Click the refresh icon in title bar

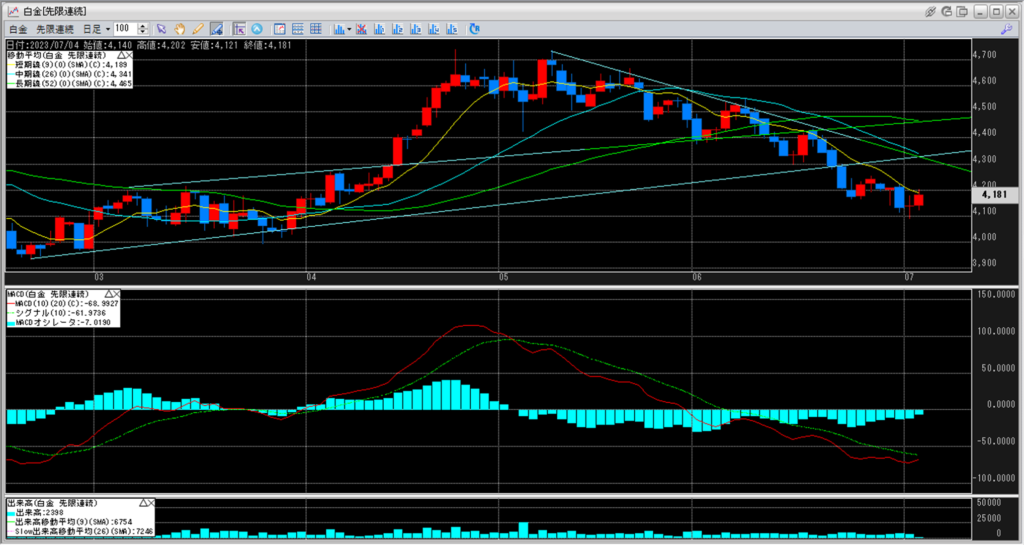(947, 10)
